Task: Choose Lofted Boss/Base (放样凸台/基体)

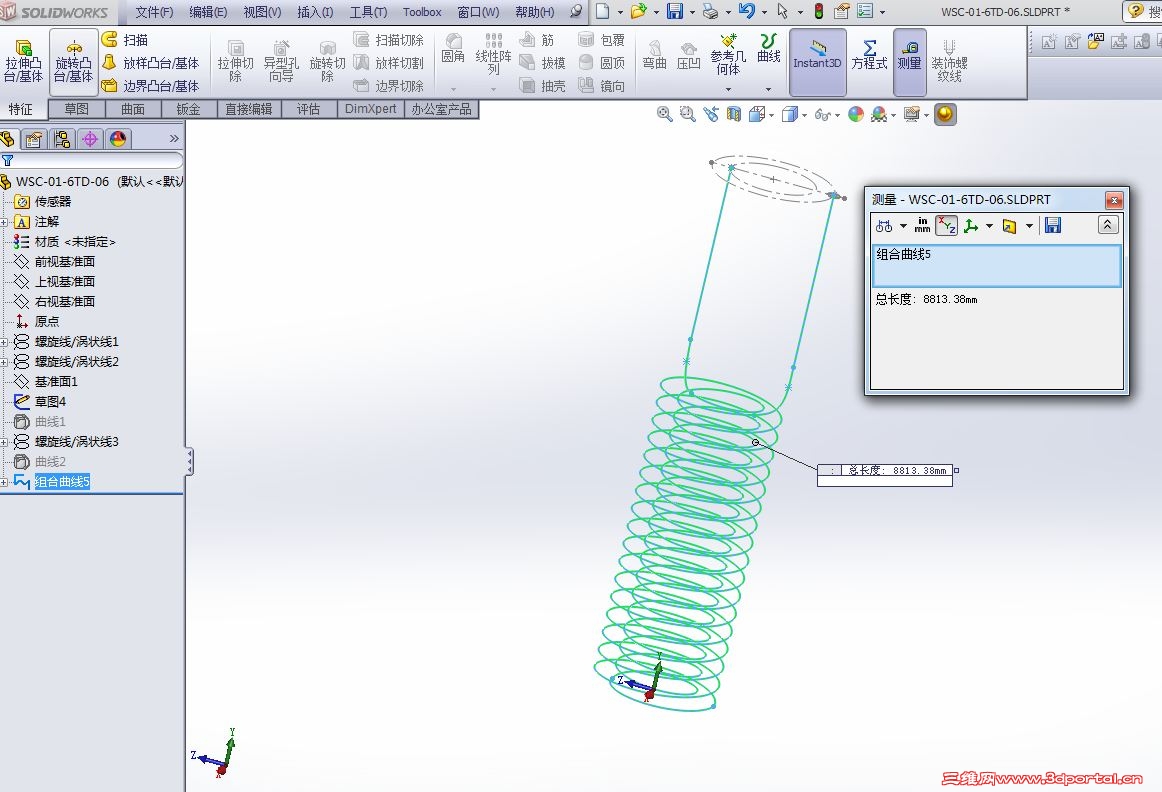Action: [x=150, y=63]
